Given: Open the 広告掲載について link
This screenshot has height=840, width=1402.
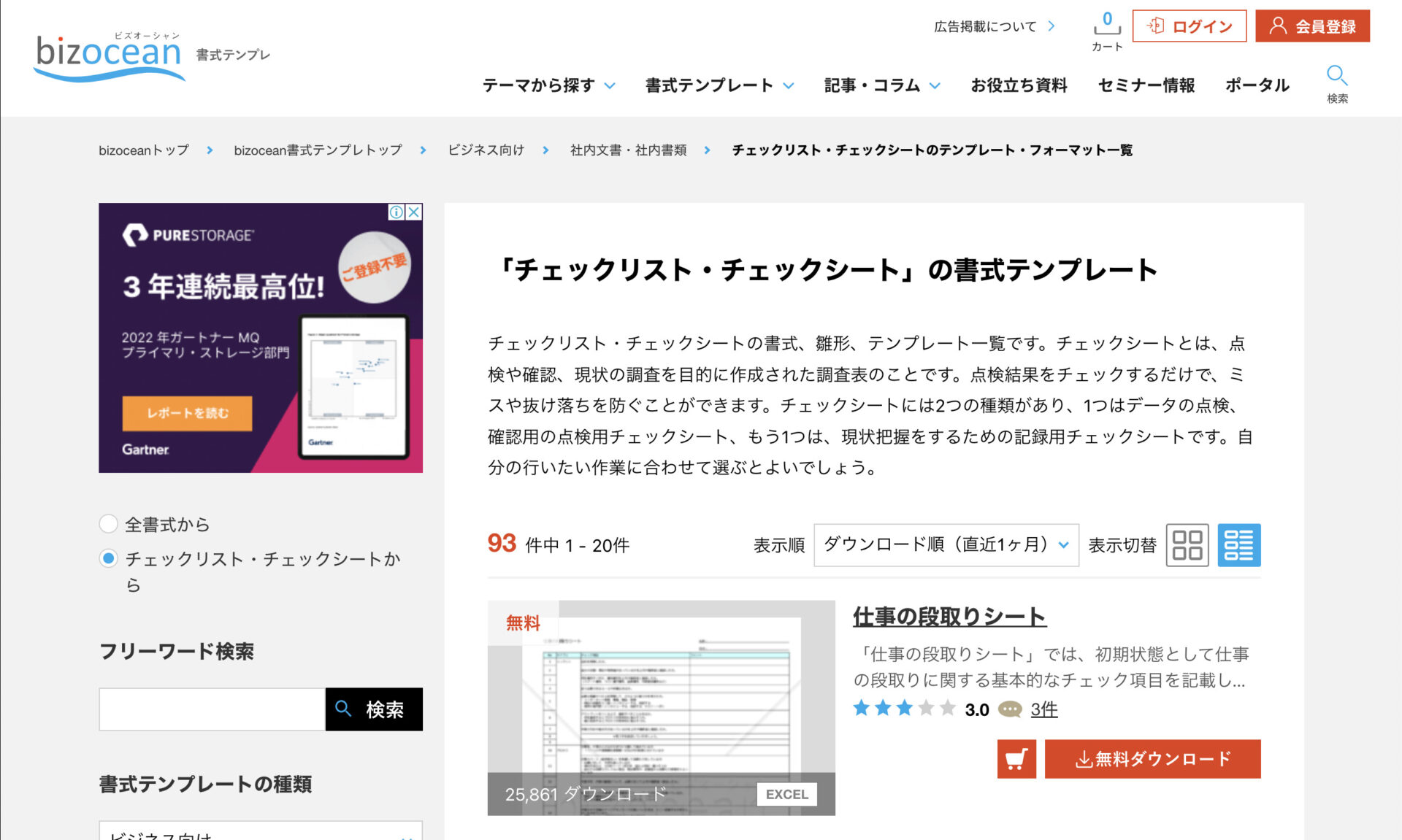Looking at the screenshot, I should pyautogui.click(x=984, y=26).
